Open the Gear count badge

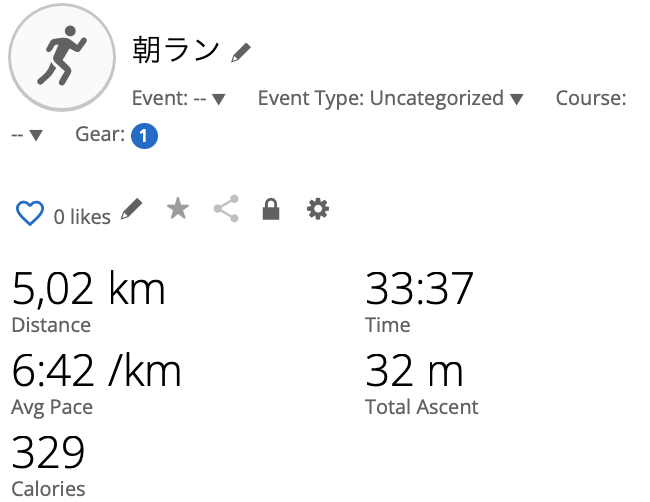coord(144,136)
